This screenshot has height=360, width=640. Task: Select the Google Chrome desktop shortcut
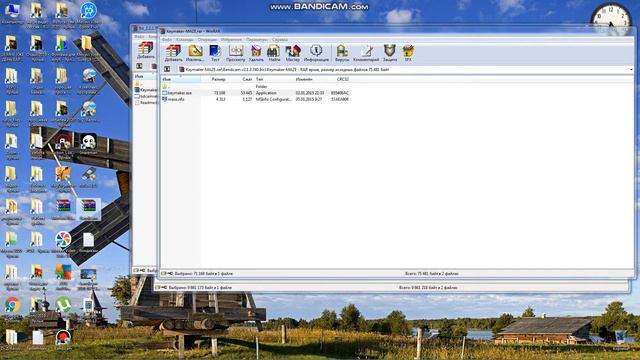12,306
